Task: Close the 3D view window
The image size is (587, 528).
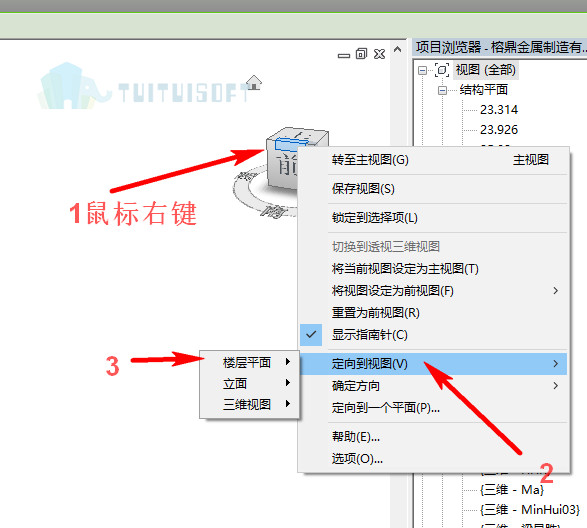Action: click(379, 54)
